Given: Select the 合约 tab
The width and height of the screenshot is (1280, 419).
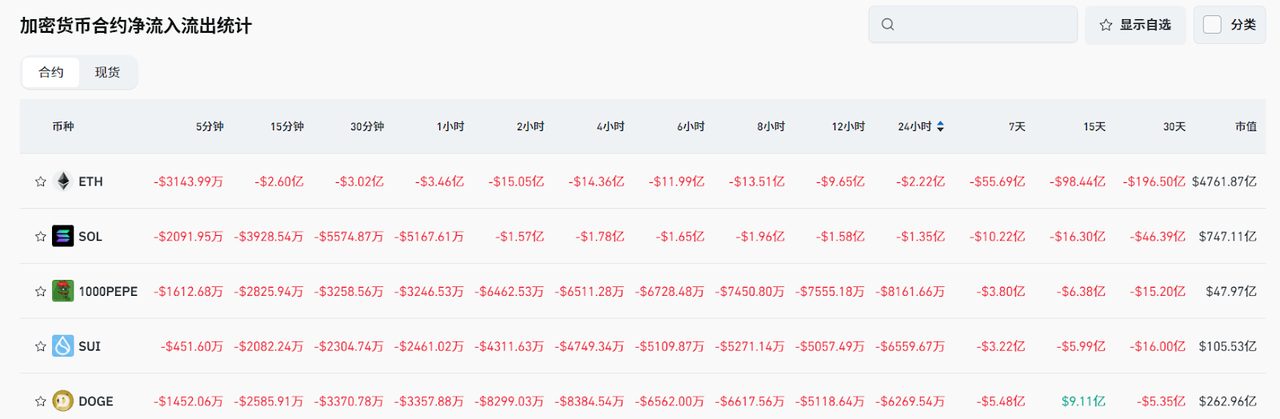Looking at the screenshot, I should pyautogui.click(x=51, y=72).
